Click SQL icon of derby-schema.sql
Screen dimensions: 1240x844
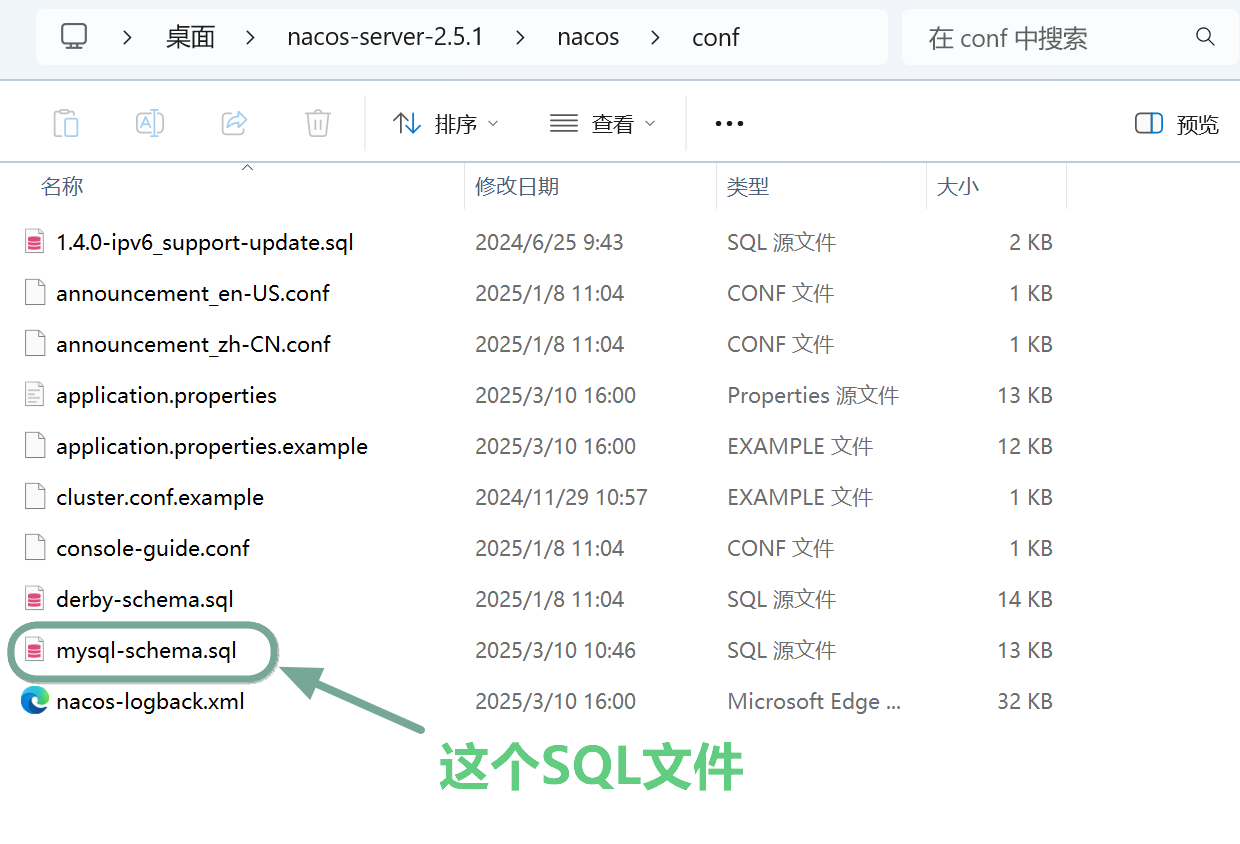(x=35, y=599)
